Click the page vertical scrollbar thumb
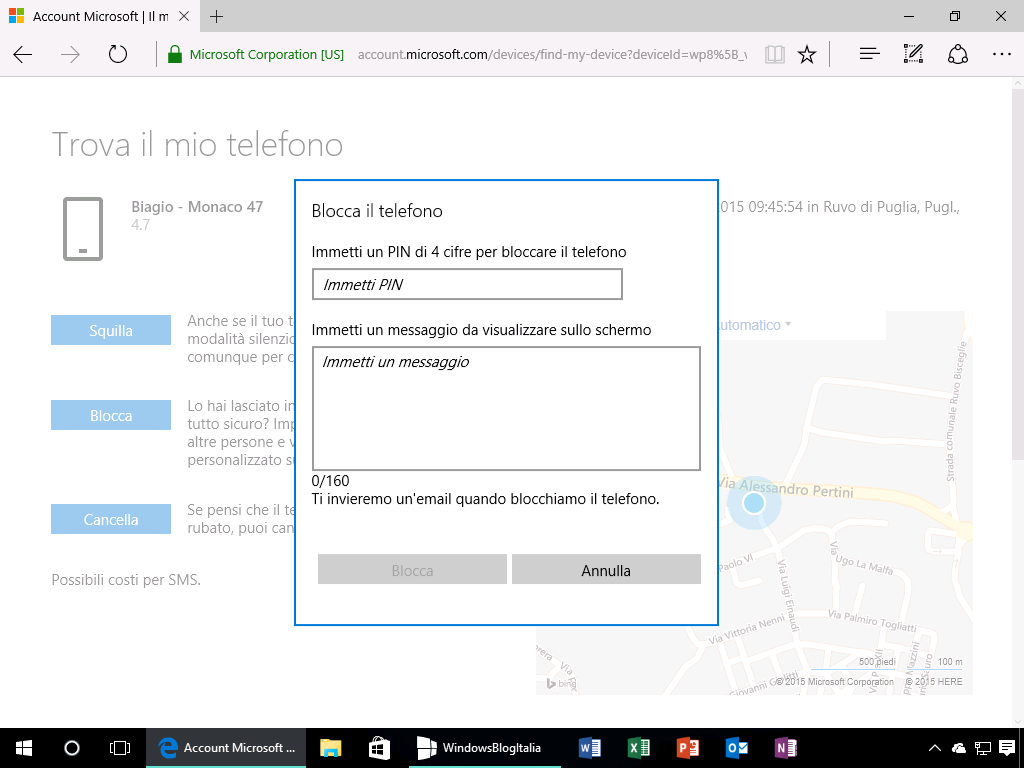 click(x=1017, y=274)
